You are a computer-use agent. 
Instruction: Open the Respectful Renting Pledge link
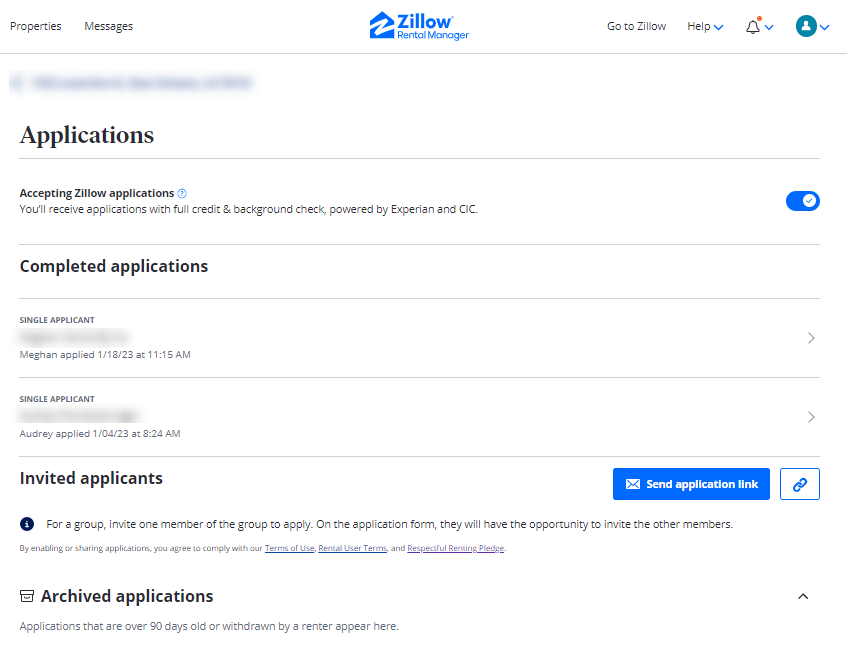[x=455, y=548]
